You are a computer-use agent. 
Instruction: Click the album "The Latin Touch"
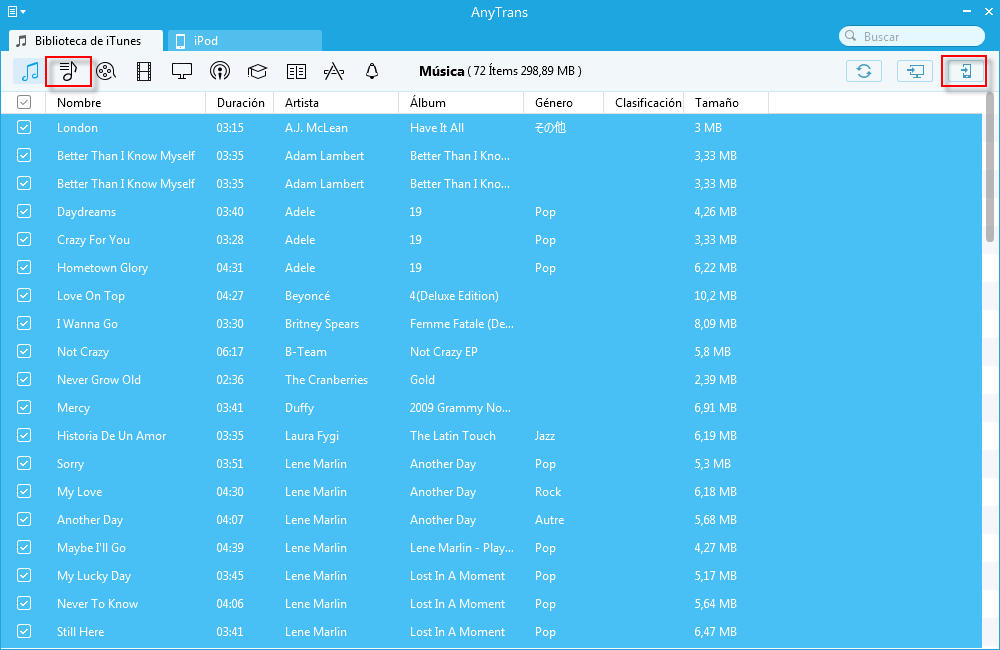pyautogui.click(x=453, y=436)
